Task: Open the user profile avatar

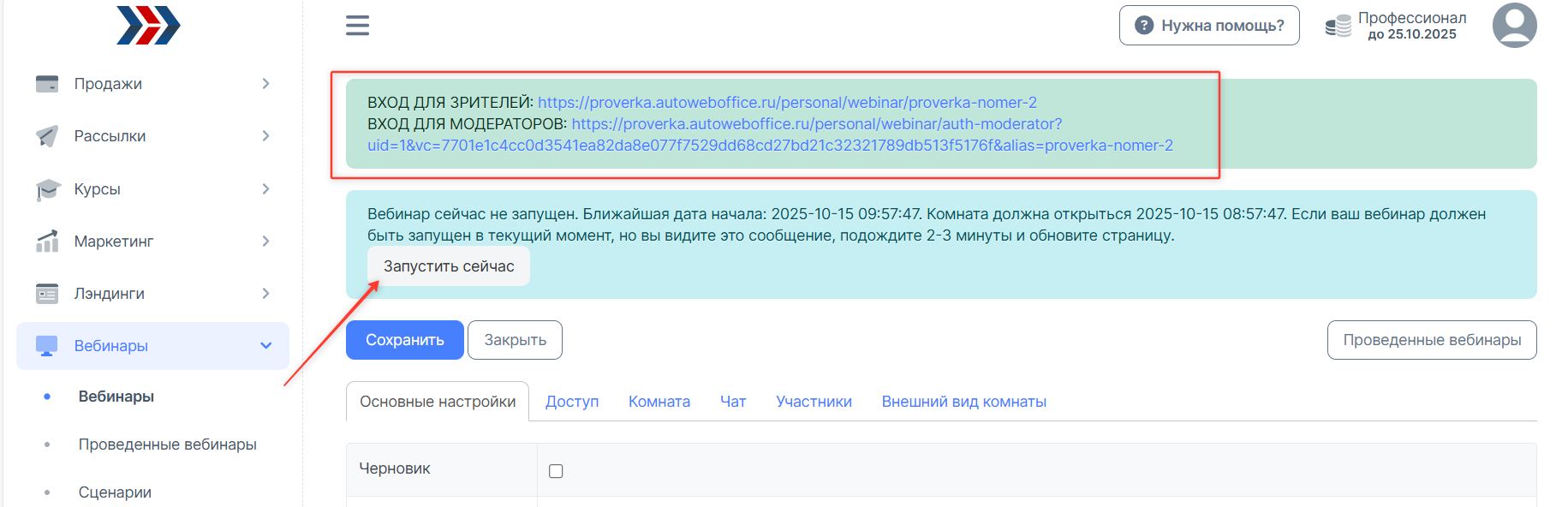Action: (1514, 26)
